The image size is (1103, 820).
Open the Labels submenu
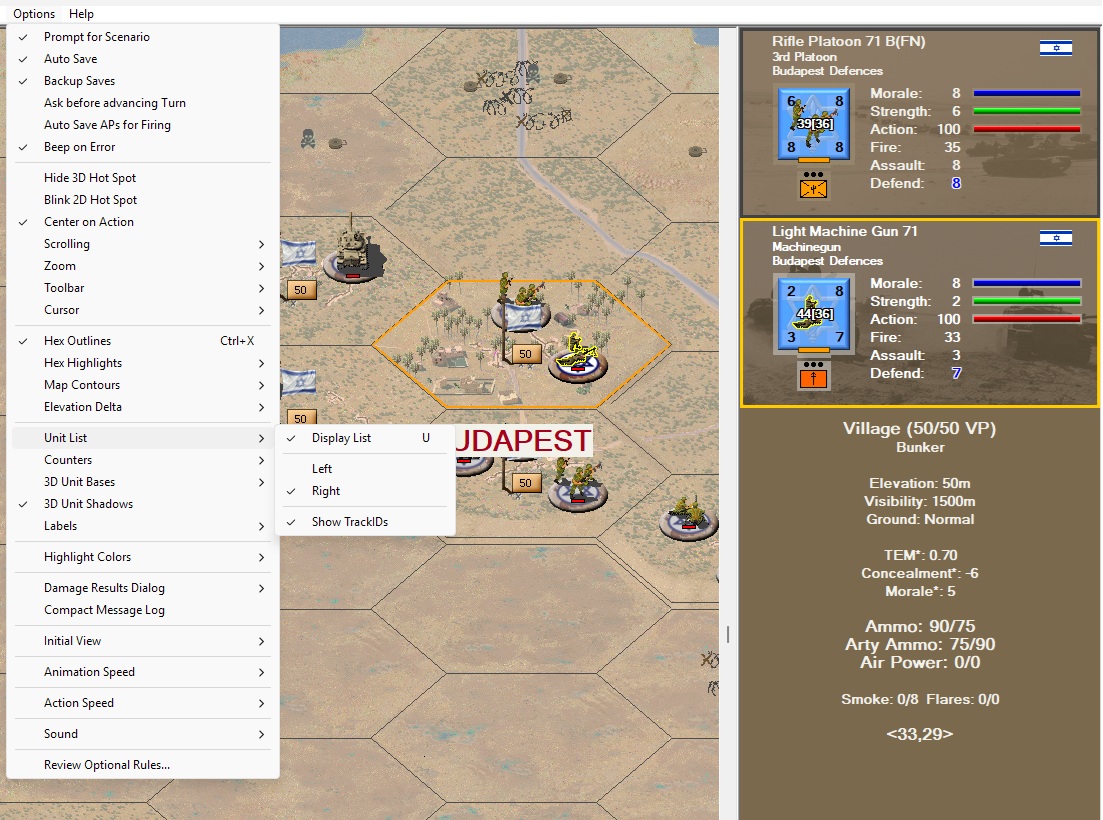(x=143, y=525)
